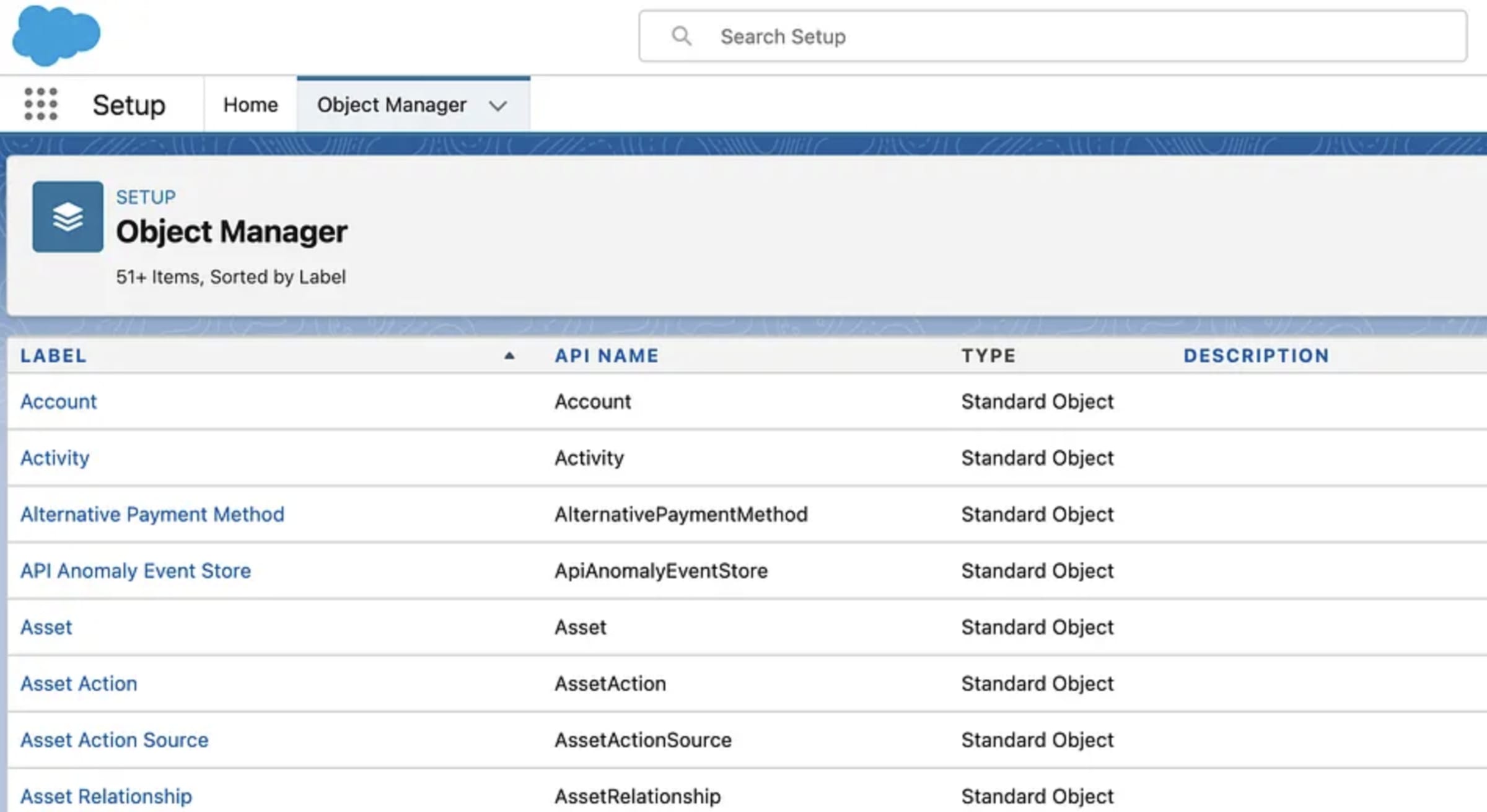Select the Object Manager tab
Image resolution: width=1487 pixels, height=812 pixels.
pos(391,105)
